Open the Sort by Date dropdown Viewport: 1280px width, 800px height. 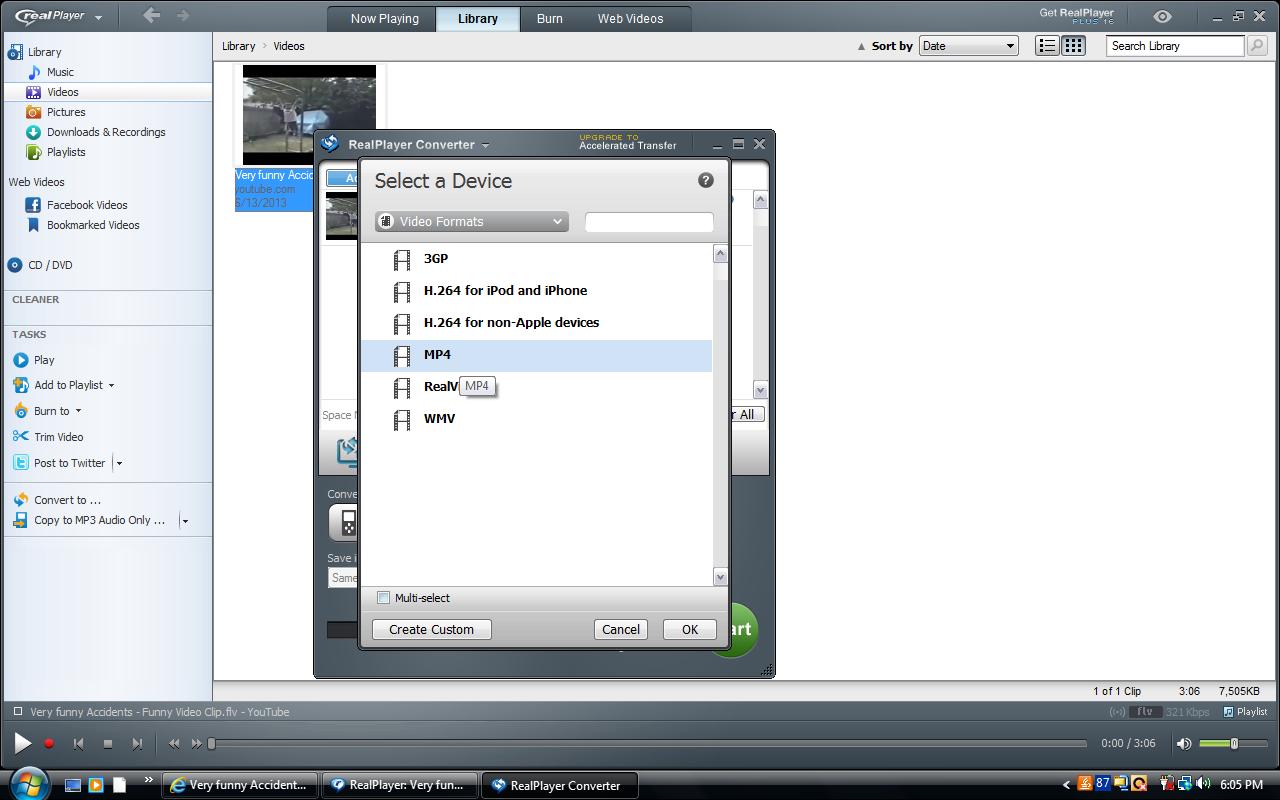pos(968,46)
